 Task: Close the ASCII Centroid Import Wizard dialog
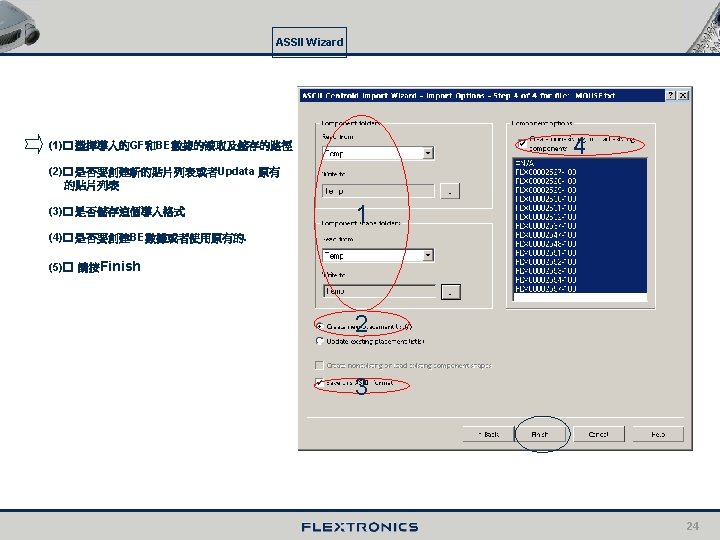683,95
